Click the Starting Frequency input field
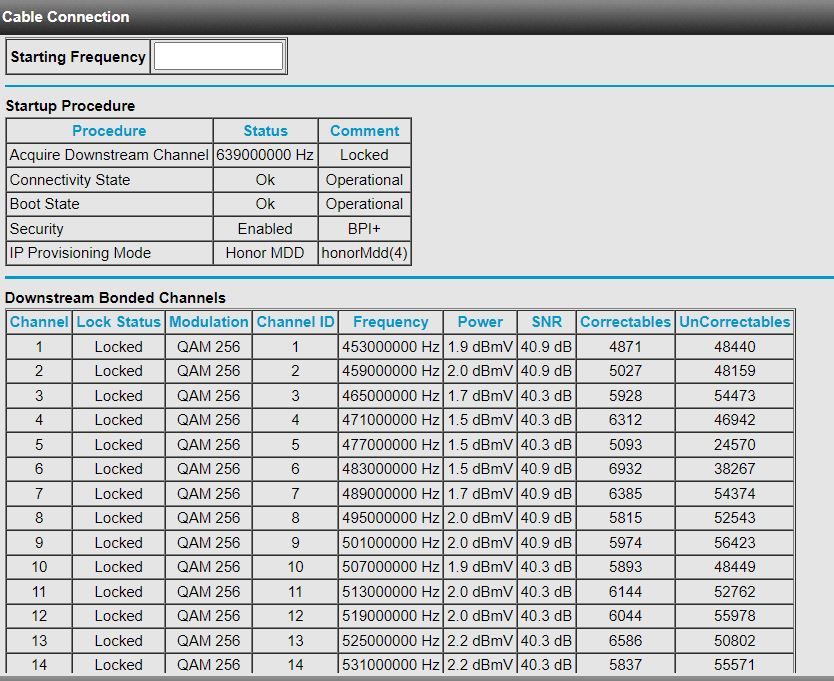 (218, 57)
